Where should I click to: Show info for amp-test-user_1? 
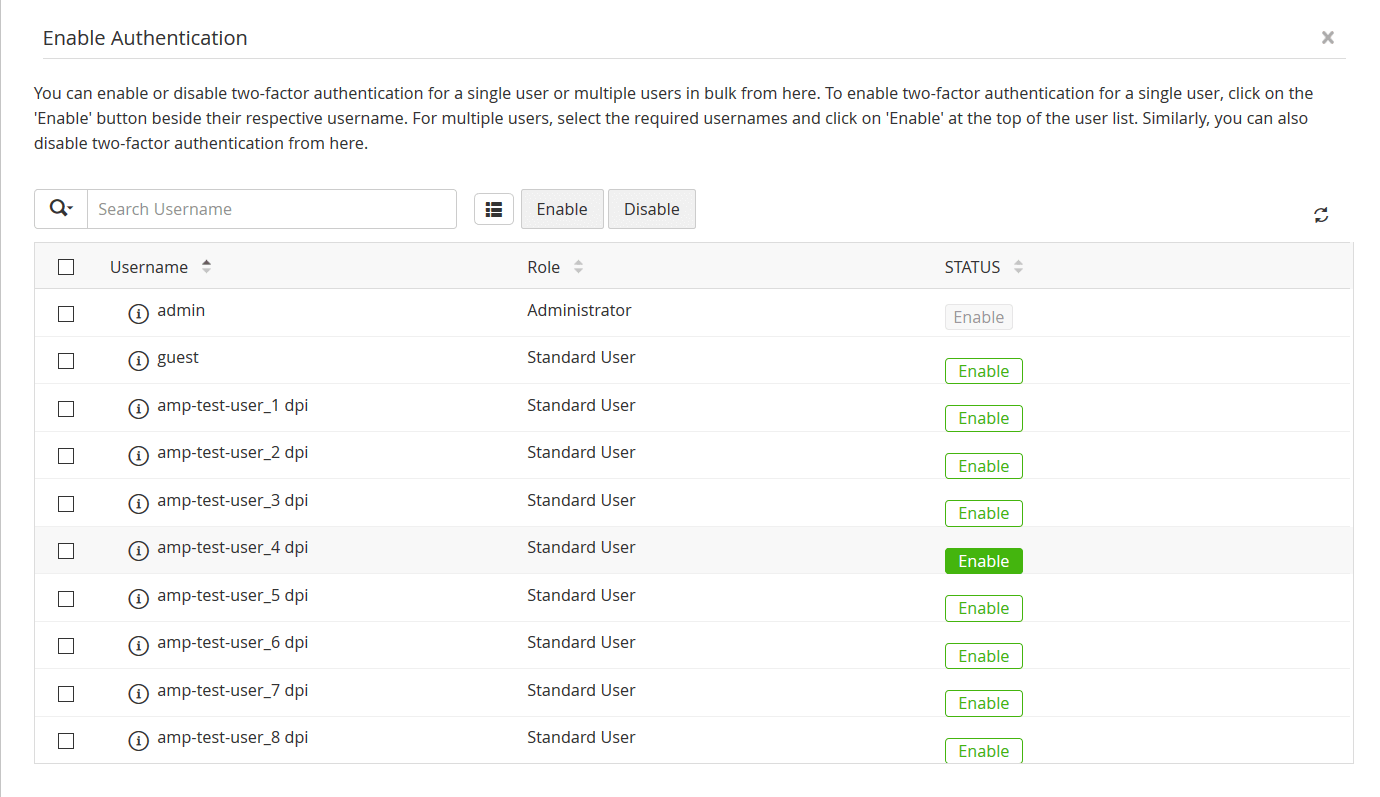pos(139,408)
